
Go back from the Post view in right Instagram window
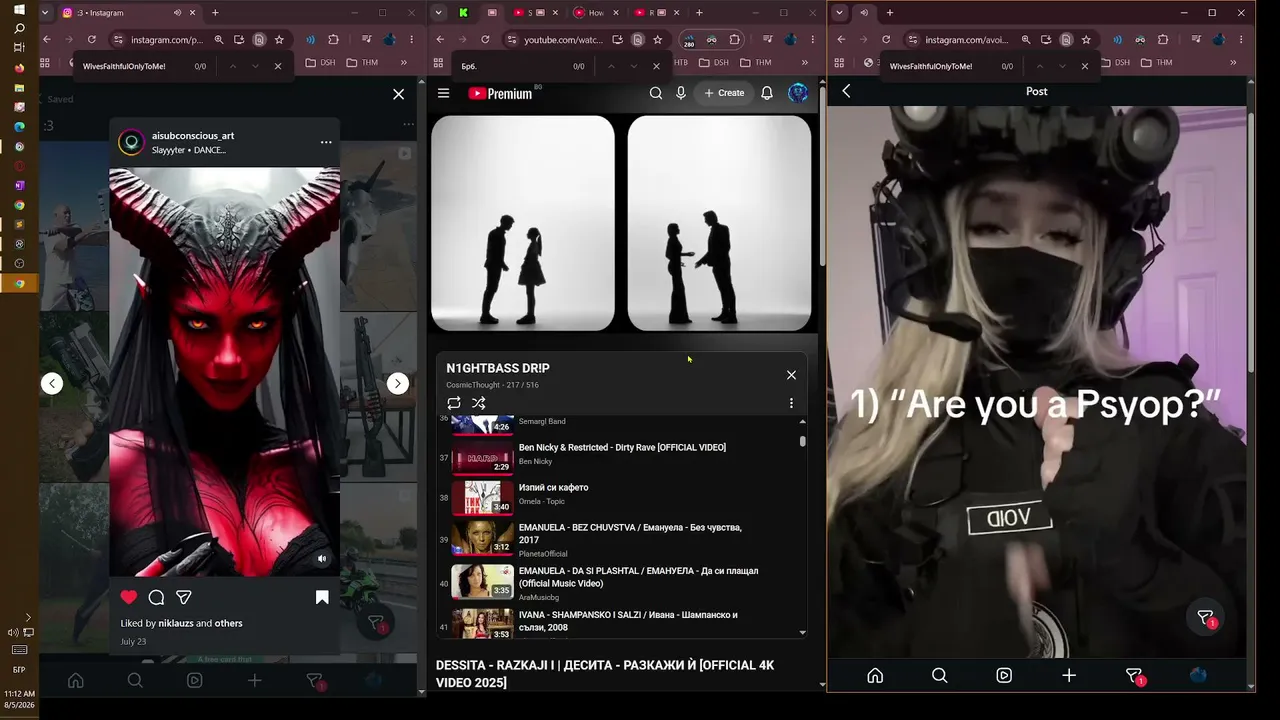[x=846, y=91]
